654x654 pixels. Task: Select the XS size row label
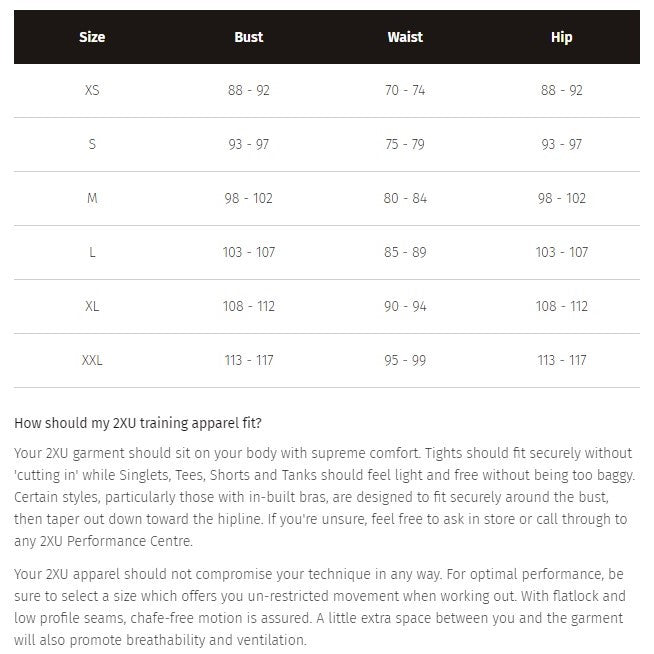(92, 90)
